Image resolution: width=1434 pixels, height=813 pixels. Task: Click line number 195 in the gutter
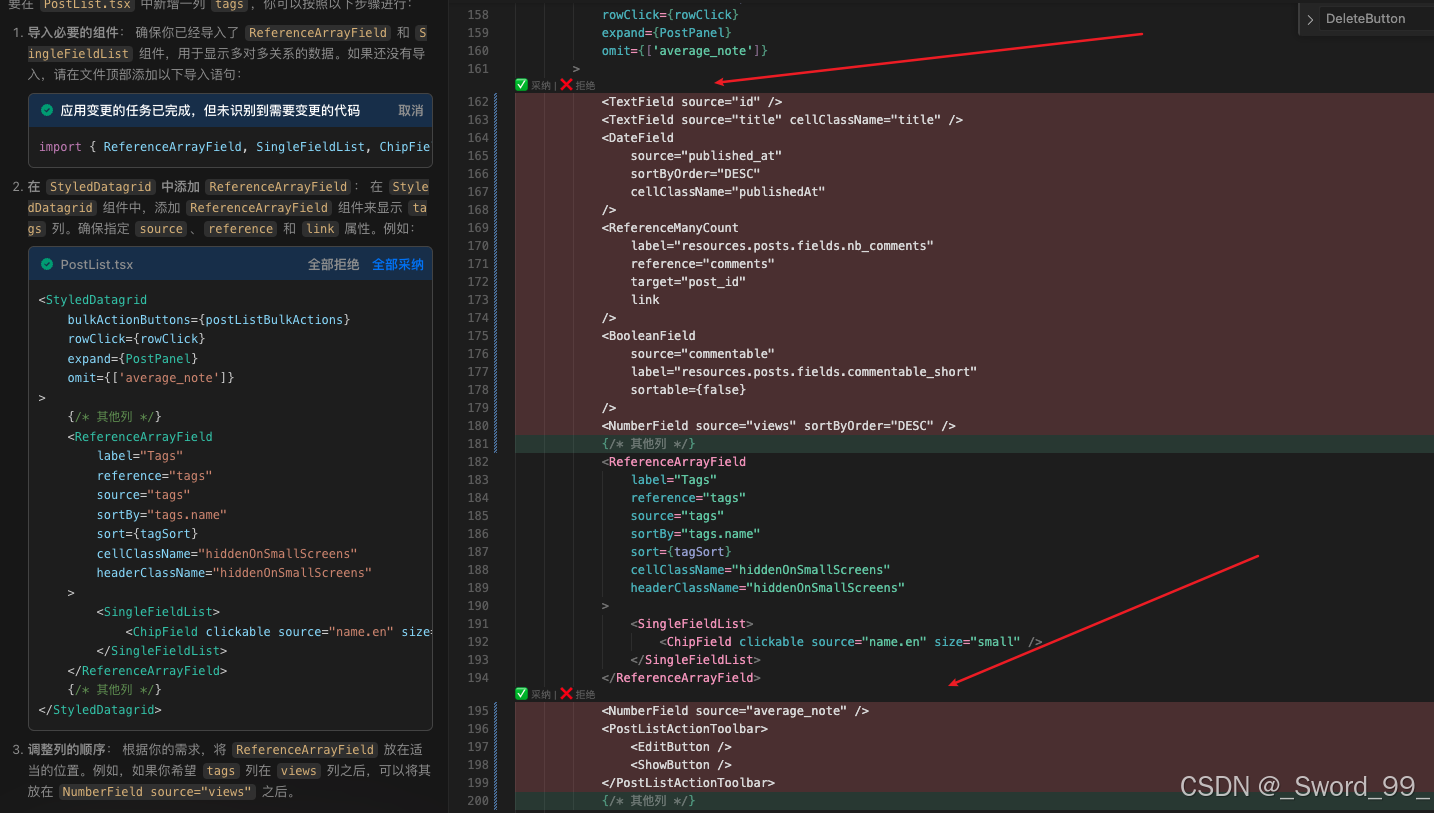tap(478, 711)
